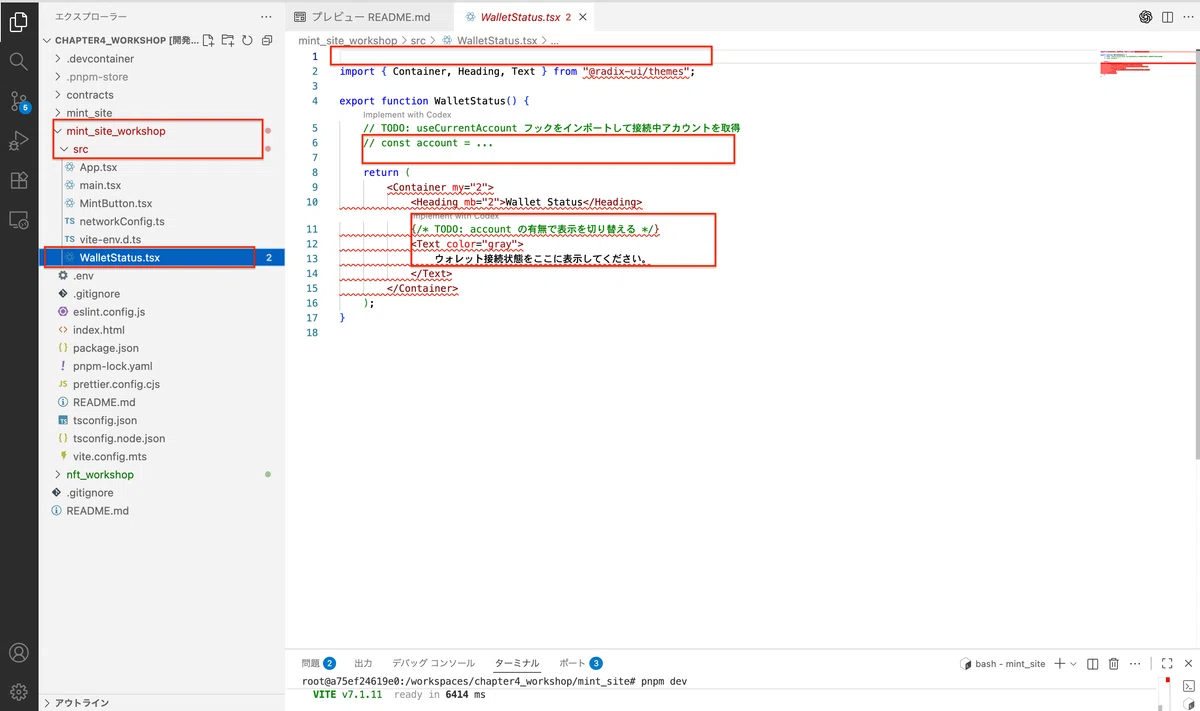This screenshot has width=1200, height=711.
Task: Open editor more actions ellipsis
Action: [x=1186, y=17]
